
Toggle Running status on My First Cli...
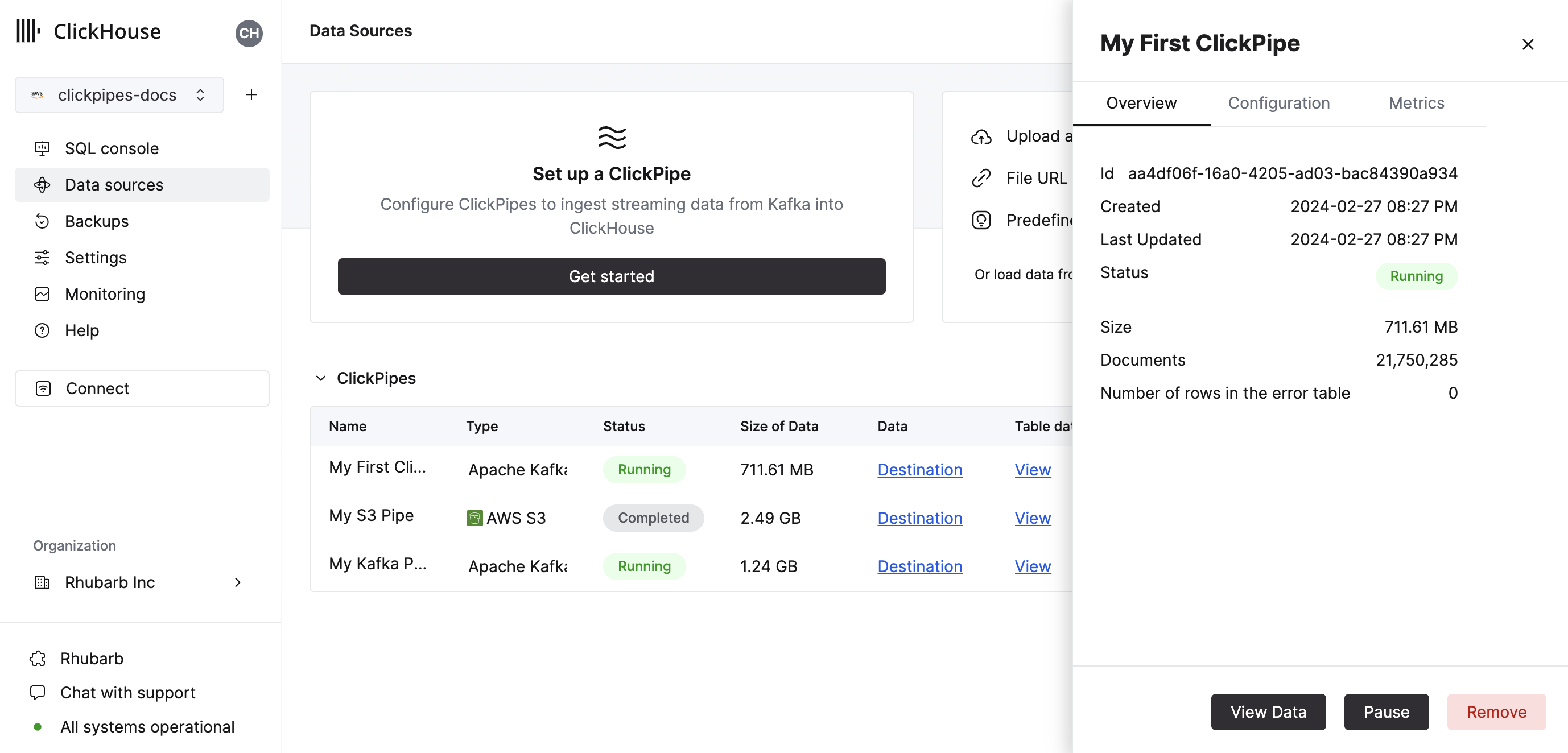[x=644, y=468]
